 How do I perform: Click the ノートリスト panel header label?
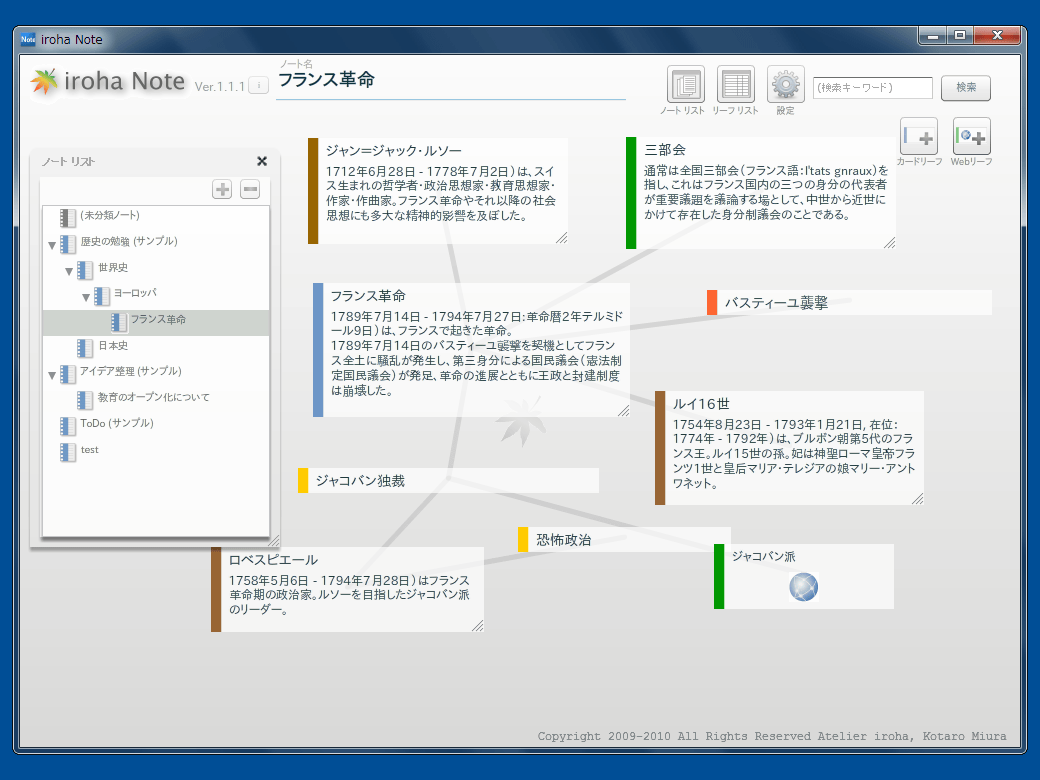click(x=68, y=162)
